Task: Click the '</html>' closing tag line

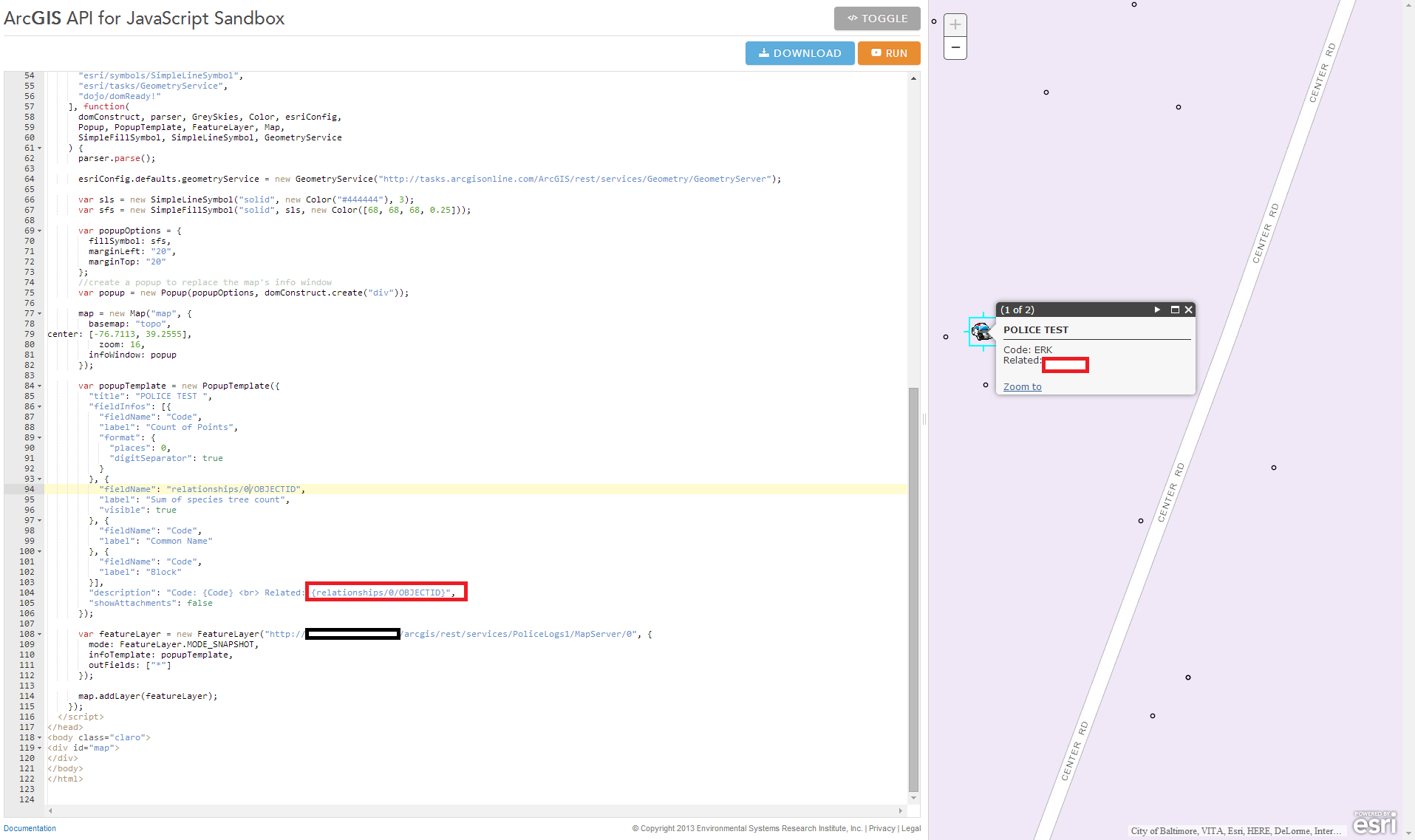Action: tap(65, 779)
